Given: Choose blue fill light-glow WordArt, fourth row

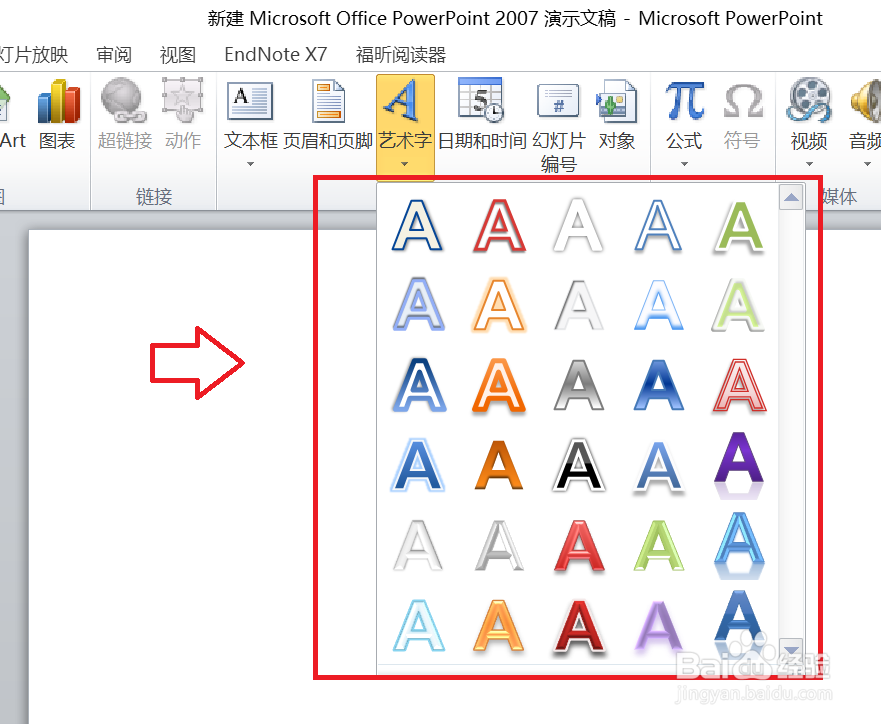Looking at the screenshot, I should [418, 465].
